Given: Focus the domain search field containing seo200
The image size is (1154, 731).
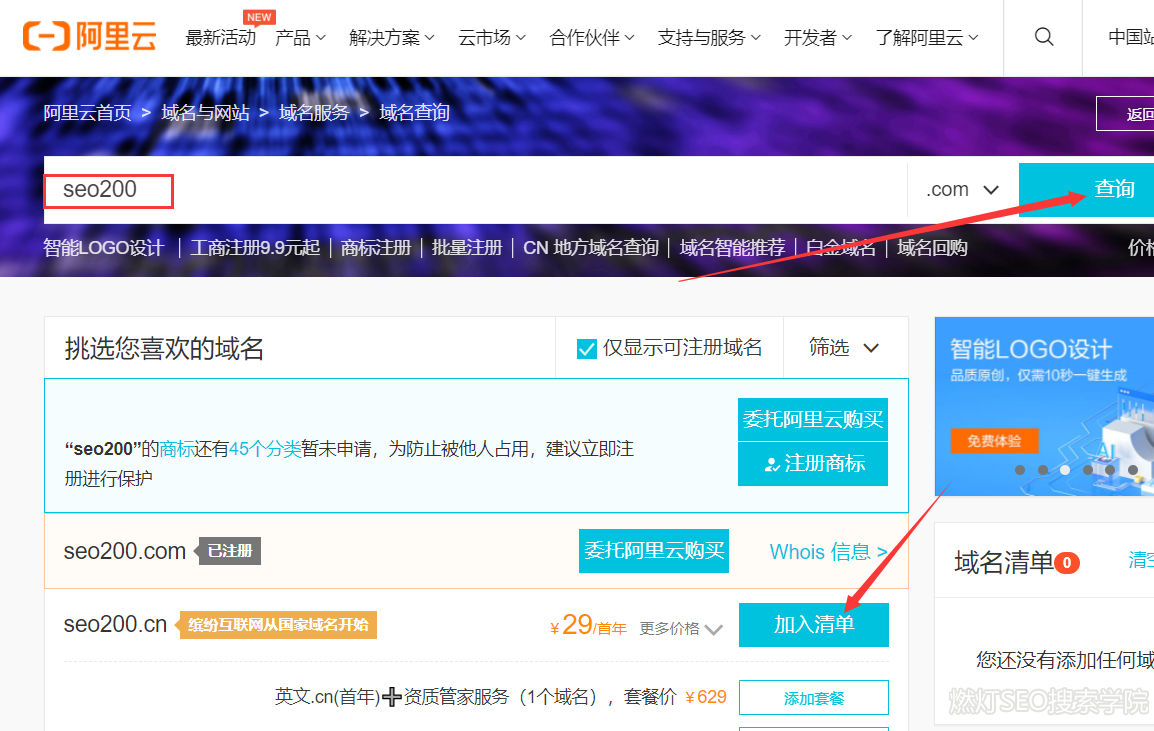Looking at the screenshot, I should 475,190.
